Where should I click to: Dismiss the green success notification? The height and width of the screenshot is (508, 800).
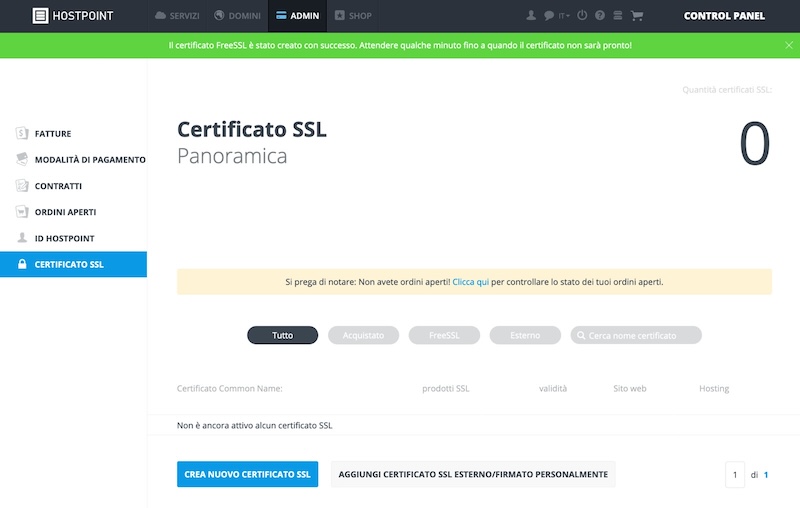click(x=789, y=45)
